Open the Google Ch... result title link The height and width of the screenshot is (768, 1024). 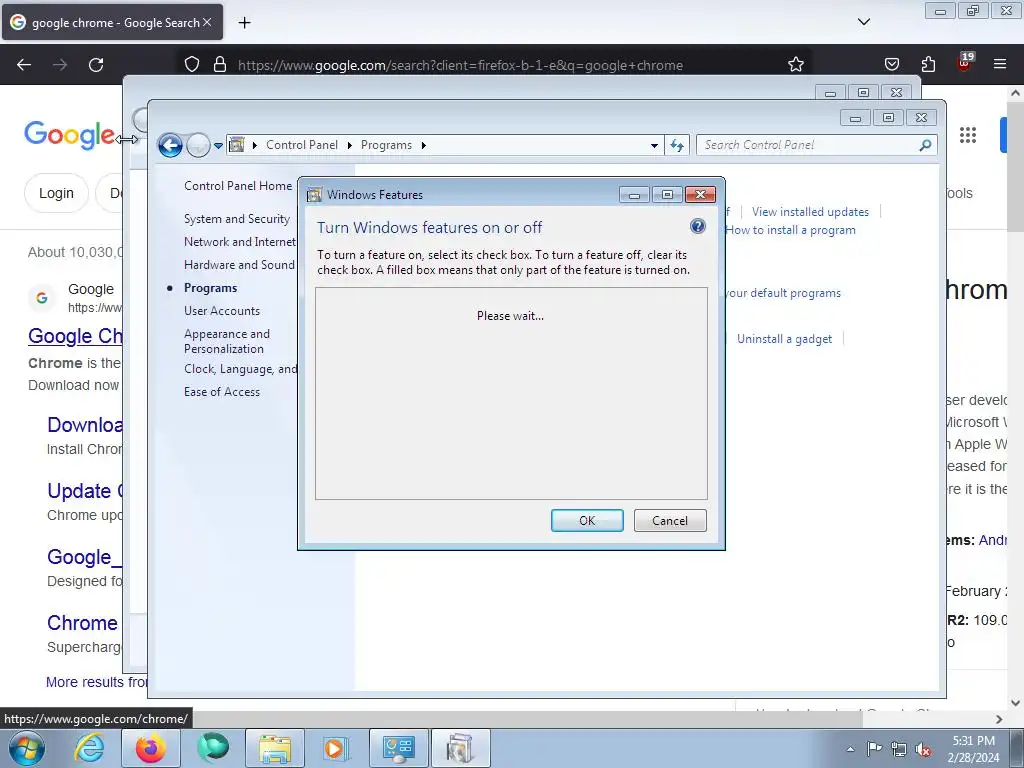(x=75, y=336)
